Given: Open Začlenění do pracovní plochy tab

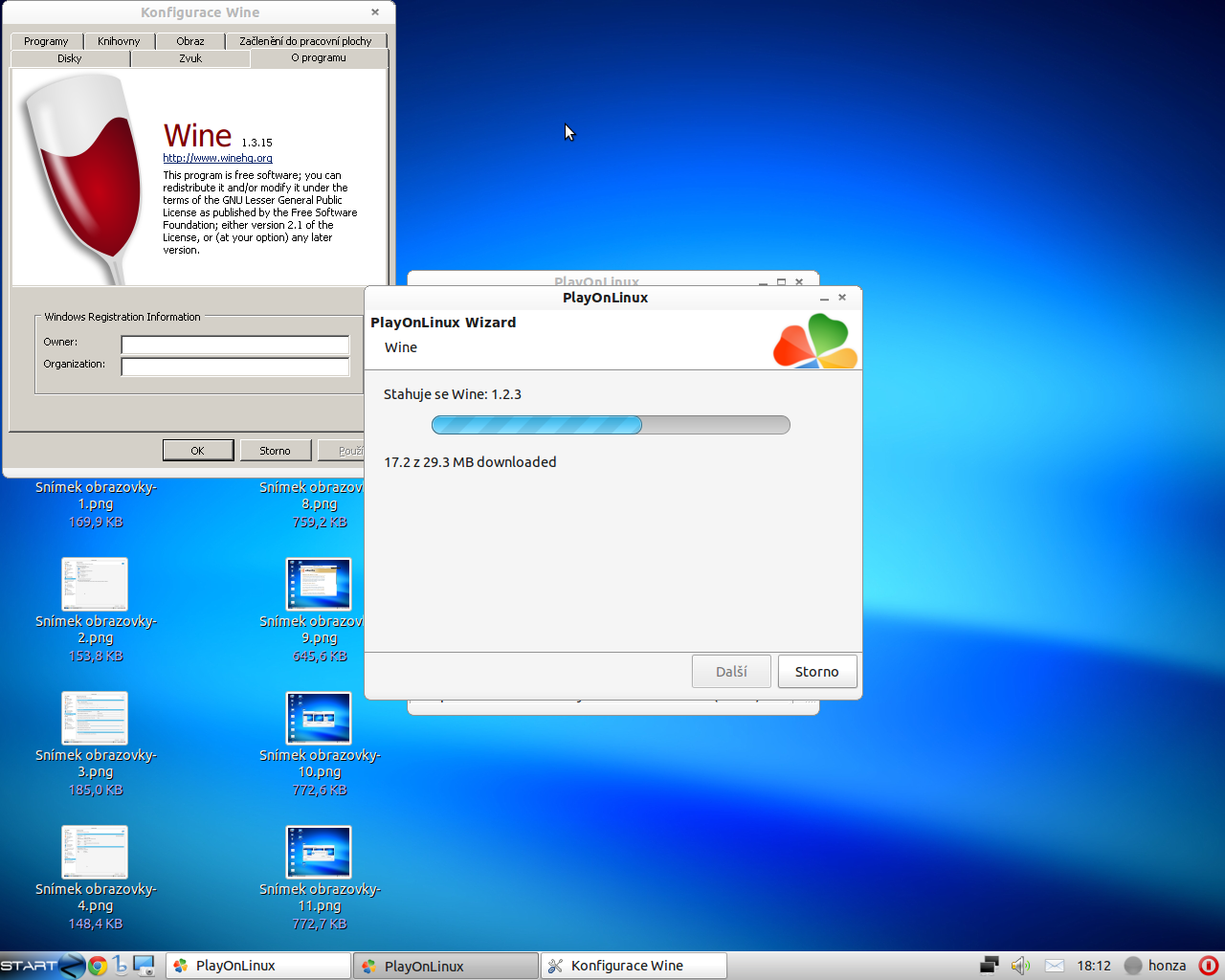Looking at the screenshot, I should (305, 41).
